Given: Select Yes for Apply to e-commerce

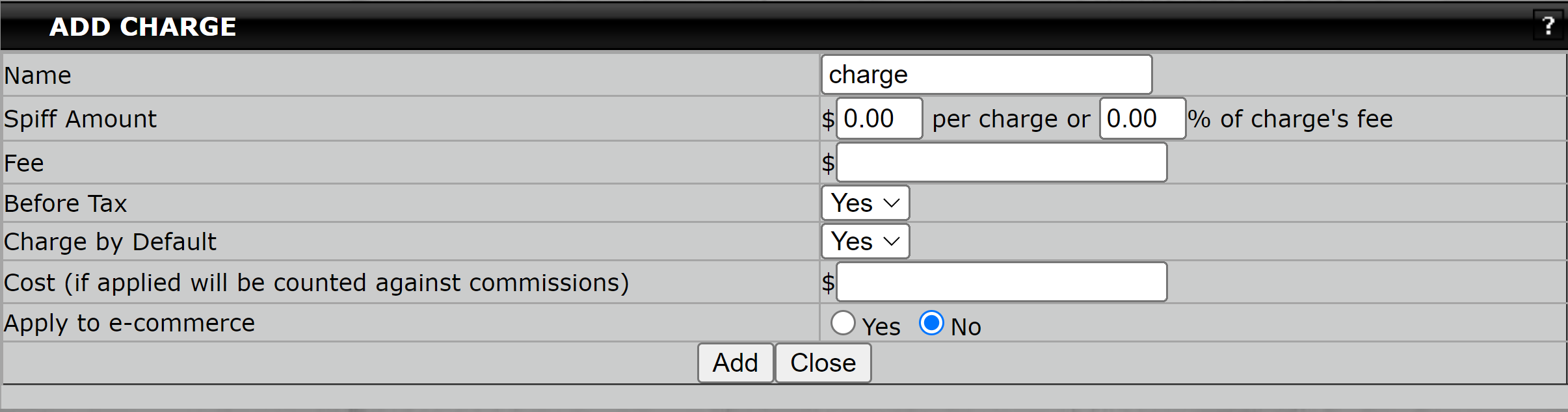Looking at the screenshot, I should pos(843,323).
